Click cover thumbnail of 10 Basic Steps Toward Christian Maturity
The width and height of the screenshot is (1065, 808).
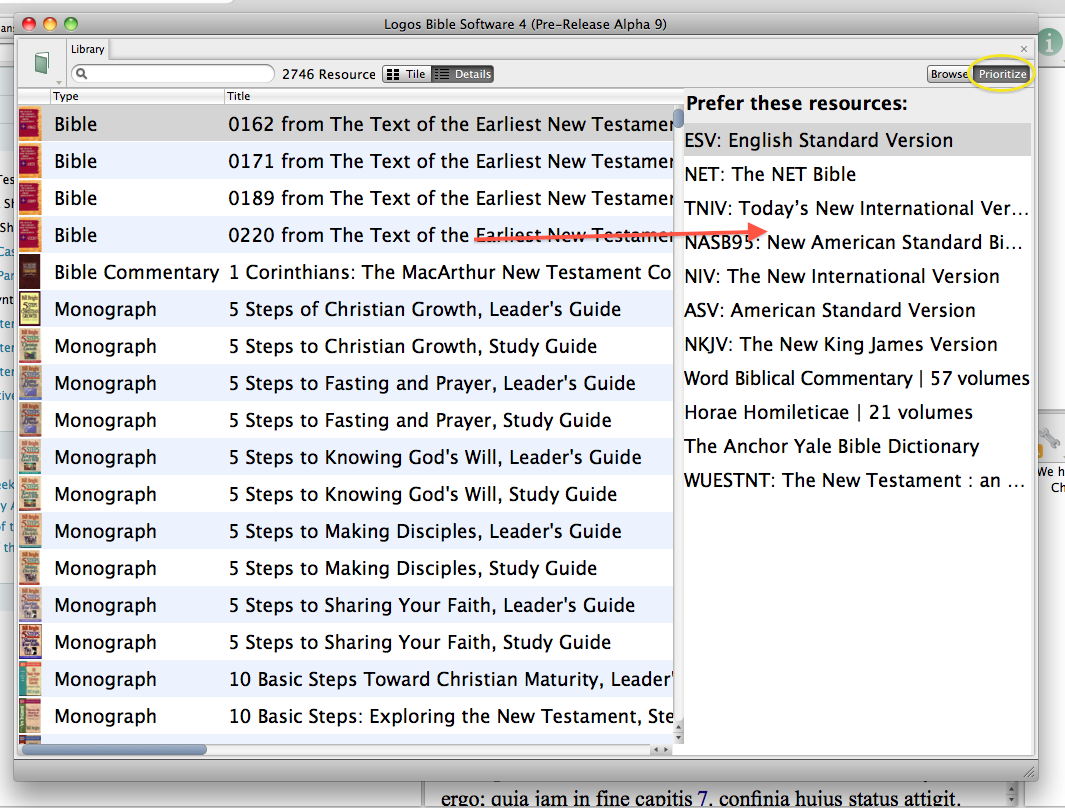coord(30,679)
